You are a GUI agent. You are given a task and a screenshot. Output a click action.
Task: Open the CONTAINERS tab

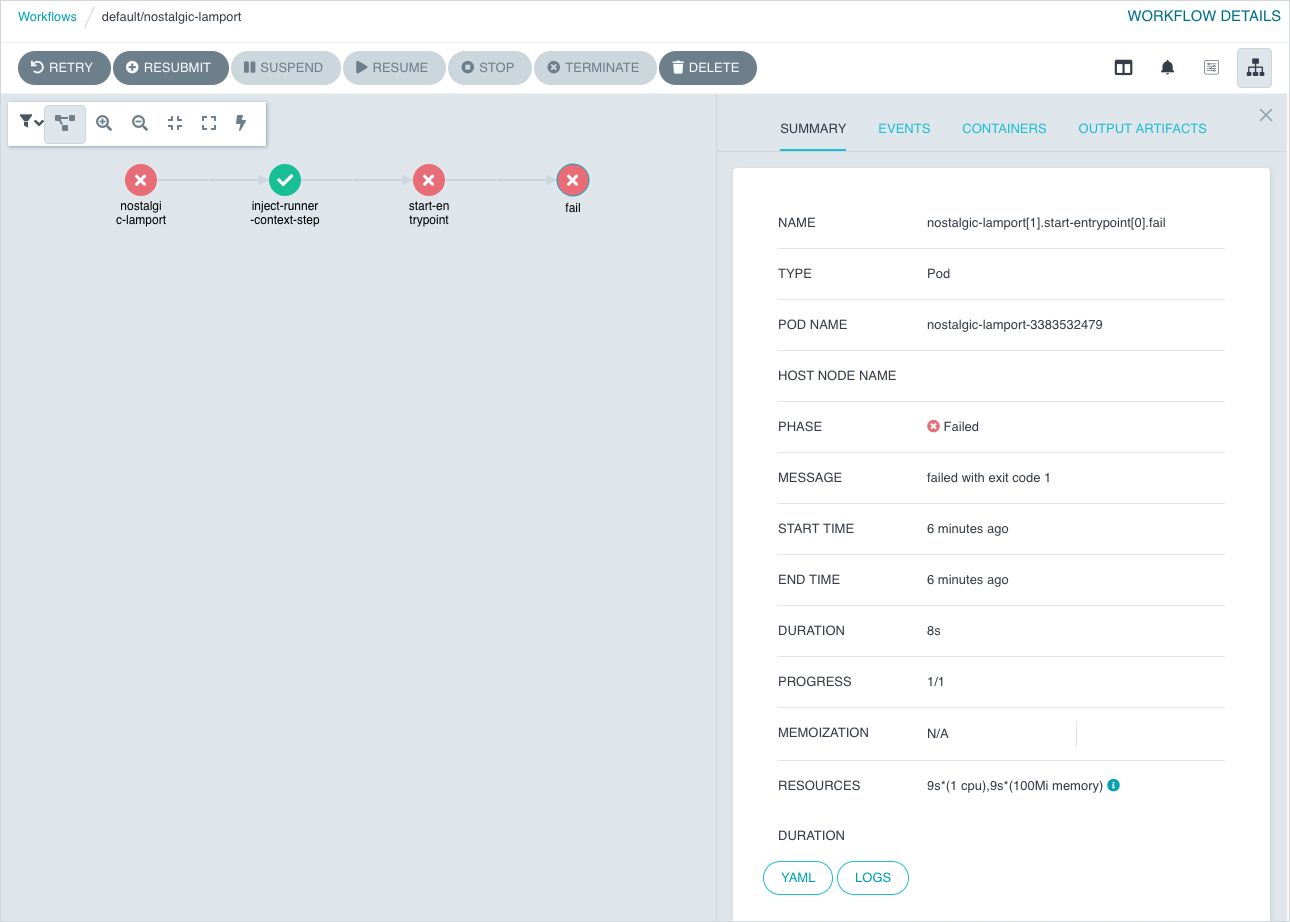click(x=1004, y=128)
